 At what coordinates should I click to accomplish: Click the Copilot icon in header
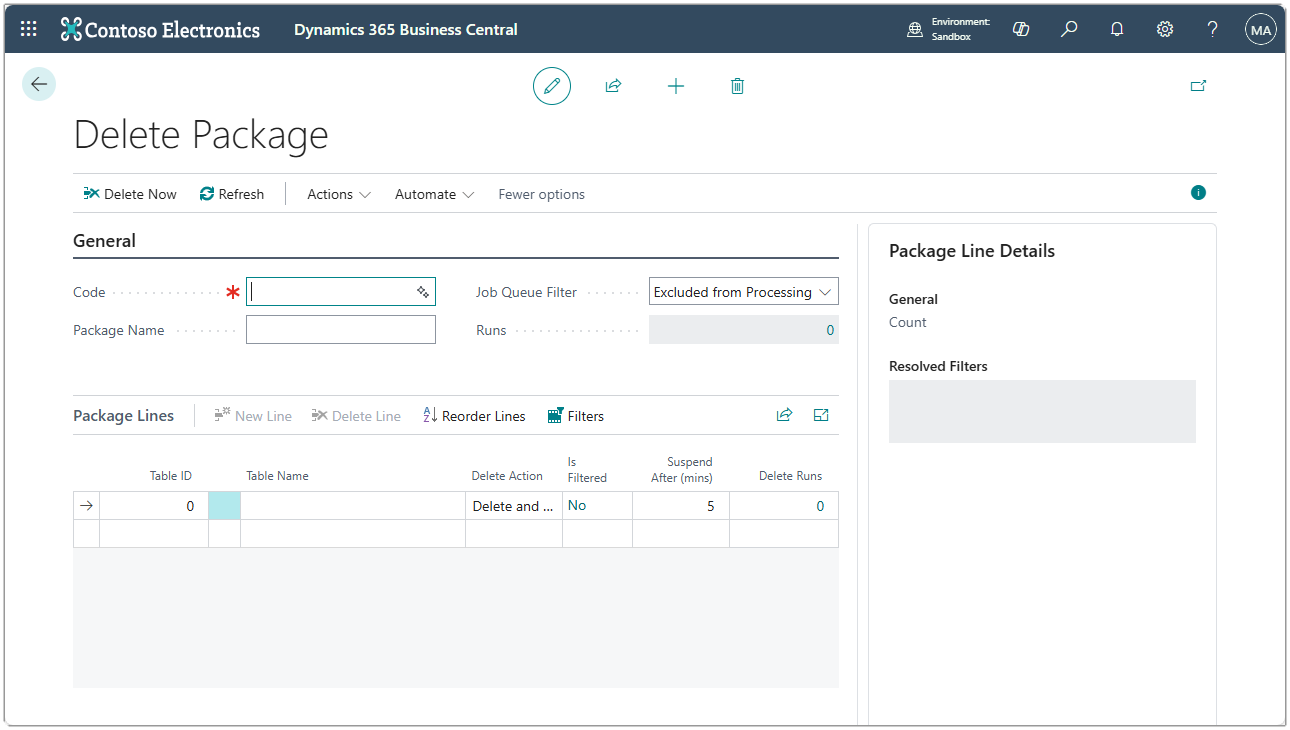[1021, 29]
